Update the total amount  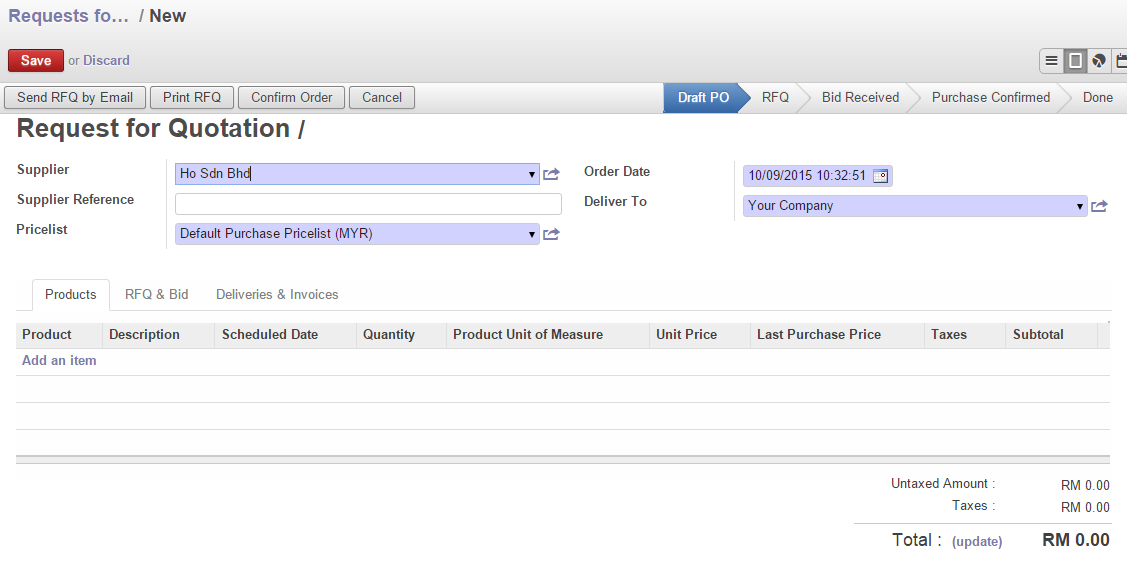point(977,542)
